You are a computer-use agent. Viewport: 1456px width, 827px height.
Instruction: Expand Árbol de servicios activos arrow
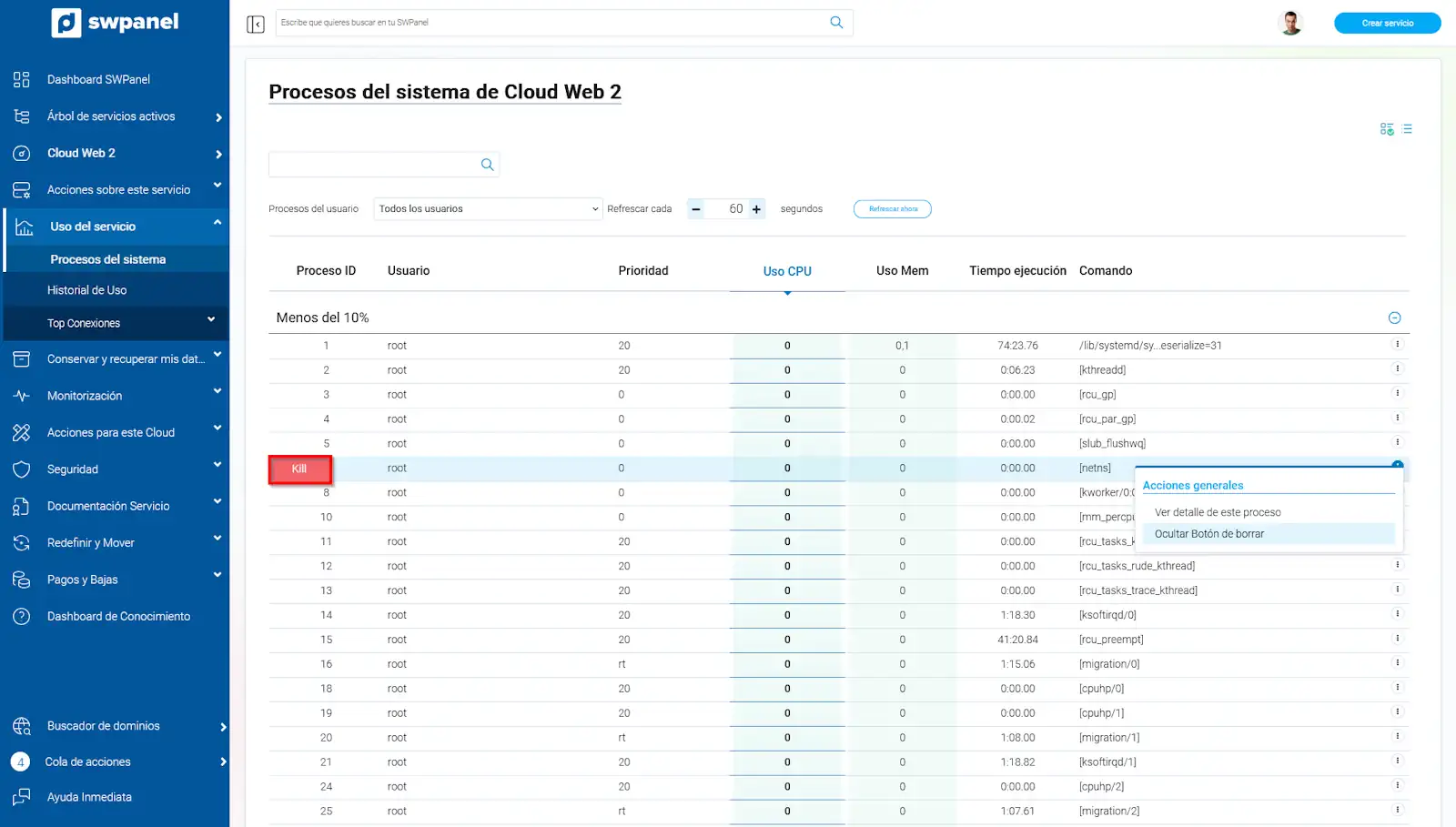point(218,117)
